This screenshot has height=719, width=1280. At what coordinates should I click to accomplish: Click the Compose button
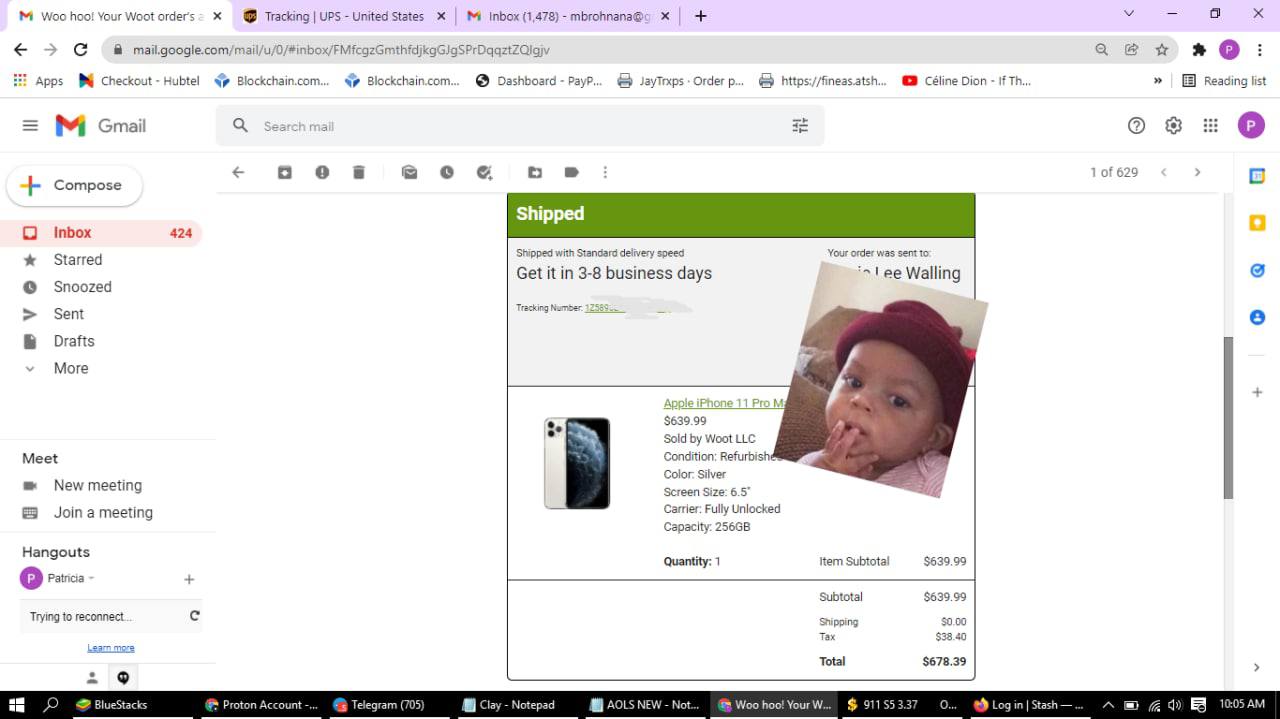[75, 185]
